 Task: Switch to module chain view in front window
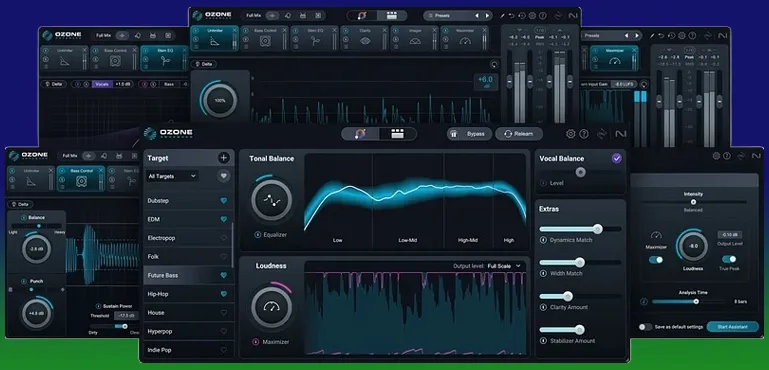(x=397, y=133)
